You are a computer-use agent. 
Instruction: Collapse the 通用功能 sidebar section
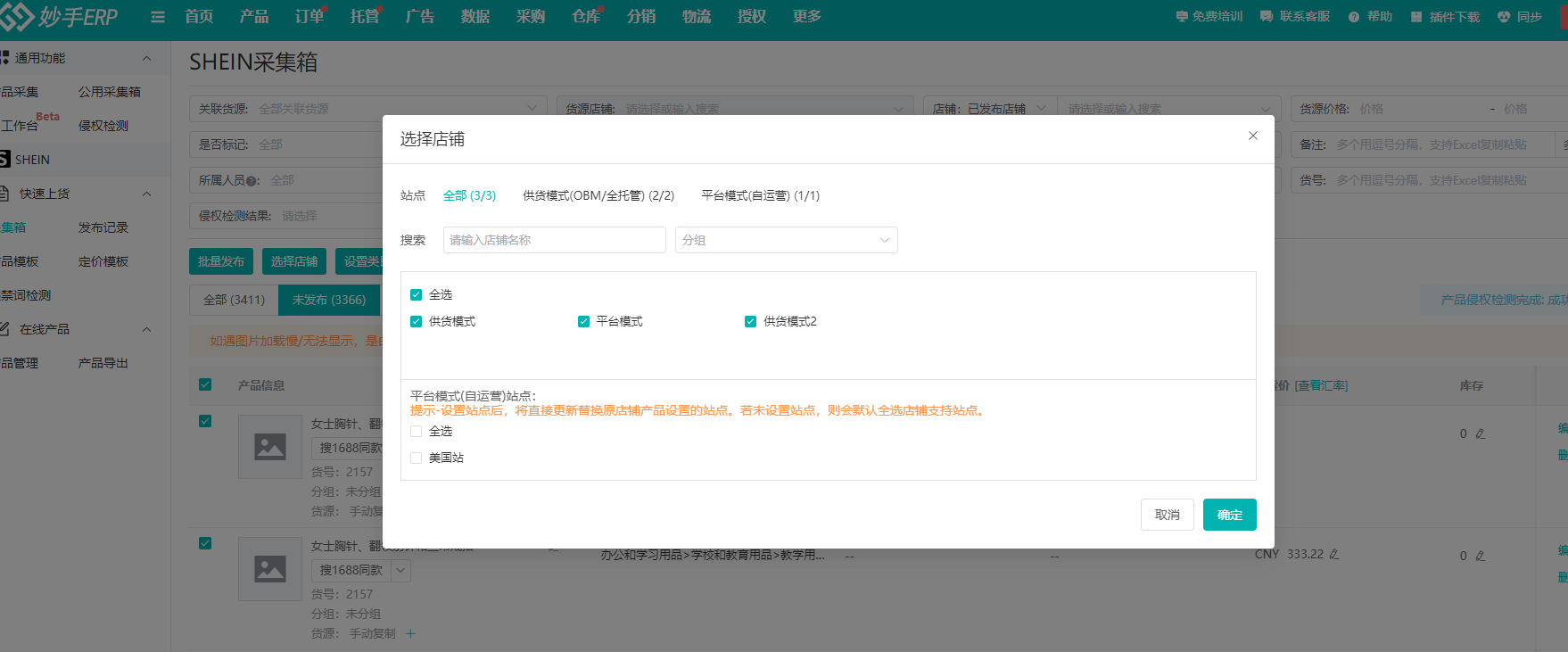click(x=146, y=59)
